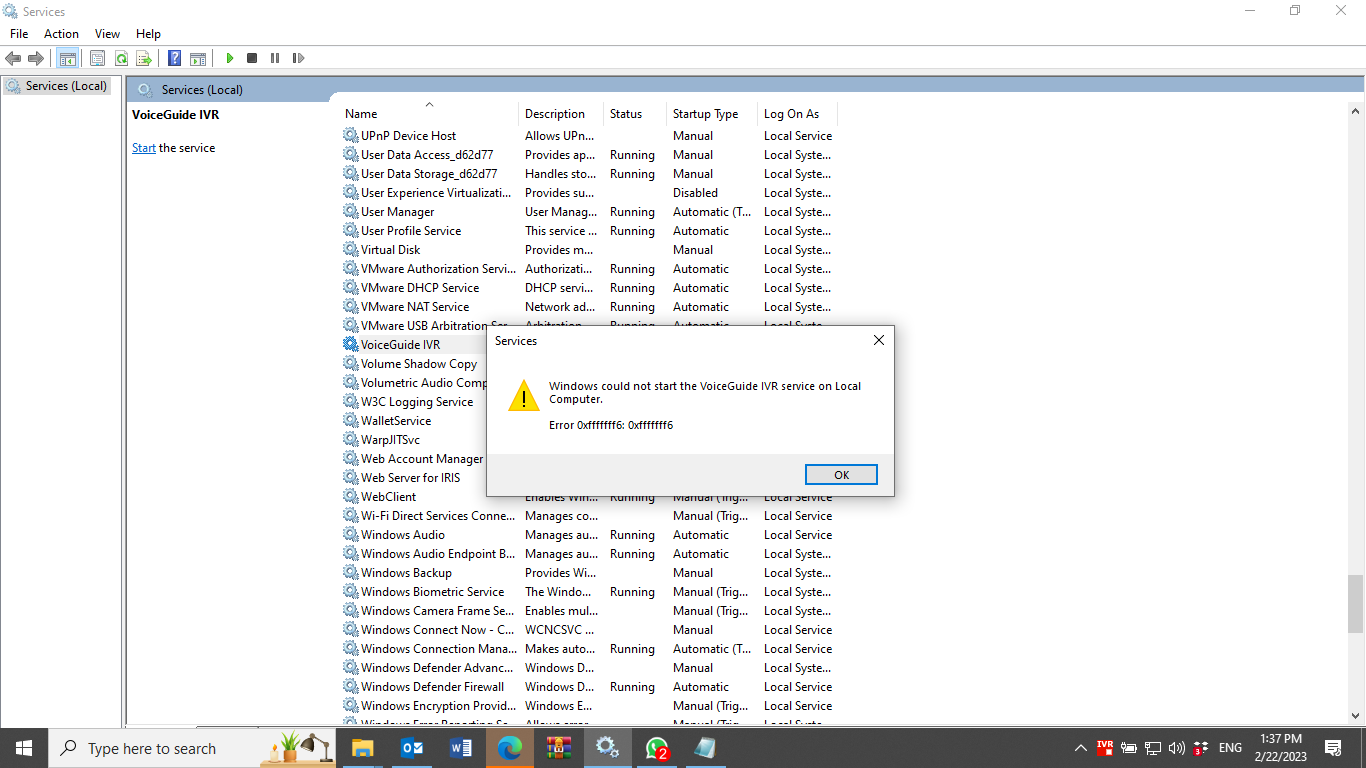The image size is (1366, 768).
Task: Click the Stop Service square icon
Action: (252, 58)
